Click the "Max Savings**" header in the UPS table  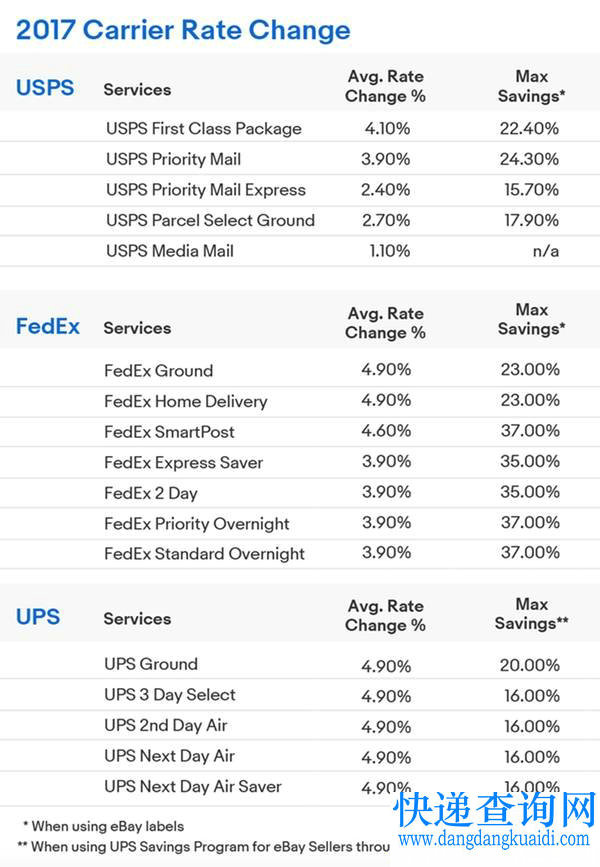click(531, 614)
